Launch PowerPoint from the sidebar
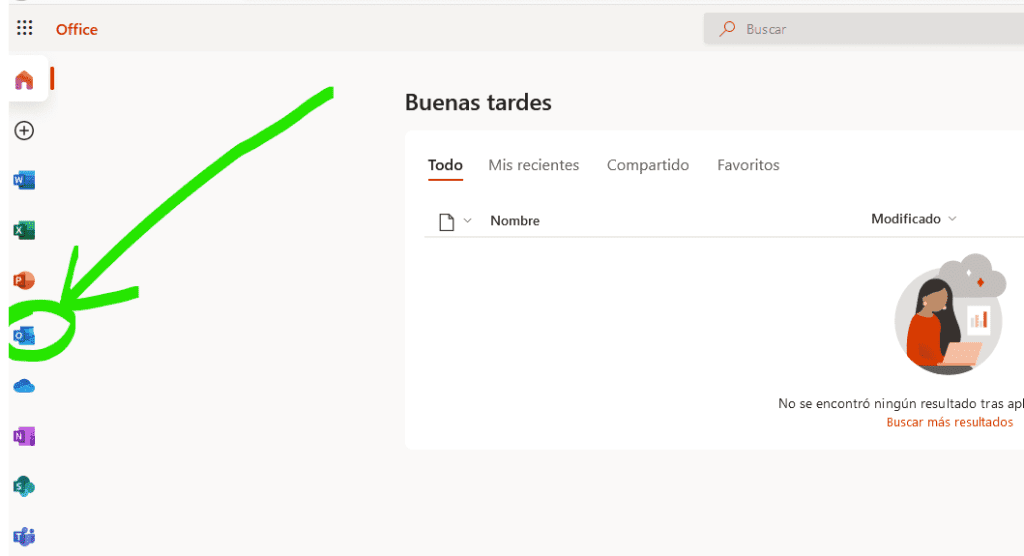 (x=24, y=280)
